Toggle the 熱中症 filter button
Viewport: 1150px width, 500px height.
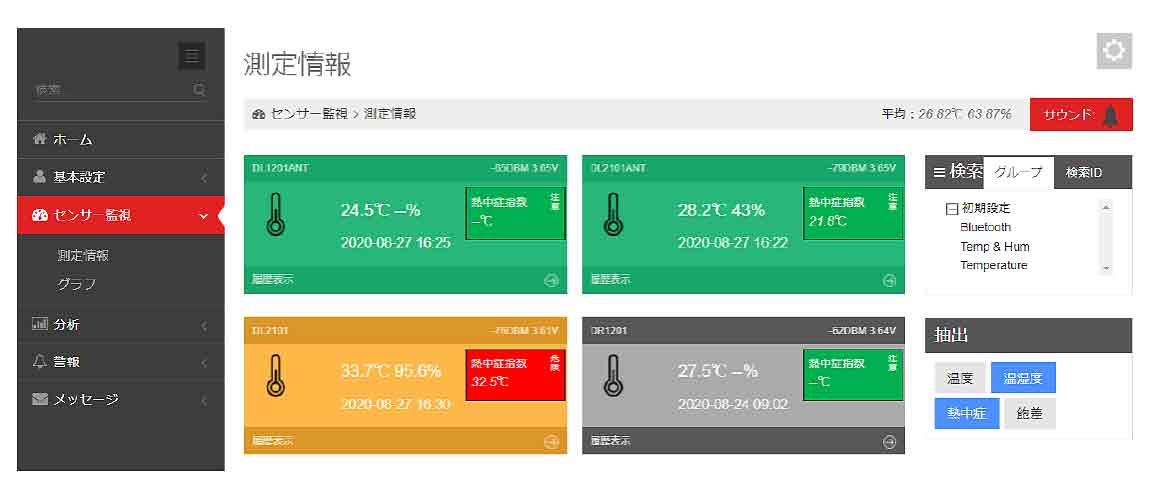pos(966,413)
